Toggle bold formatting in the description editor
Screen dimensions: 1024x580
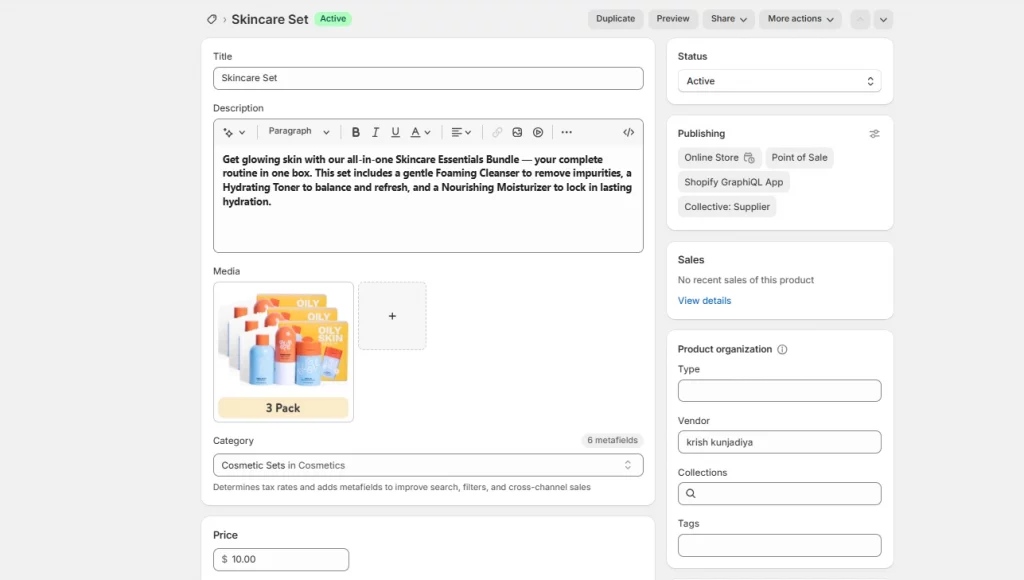[x=356, y=131]
